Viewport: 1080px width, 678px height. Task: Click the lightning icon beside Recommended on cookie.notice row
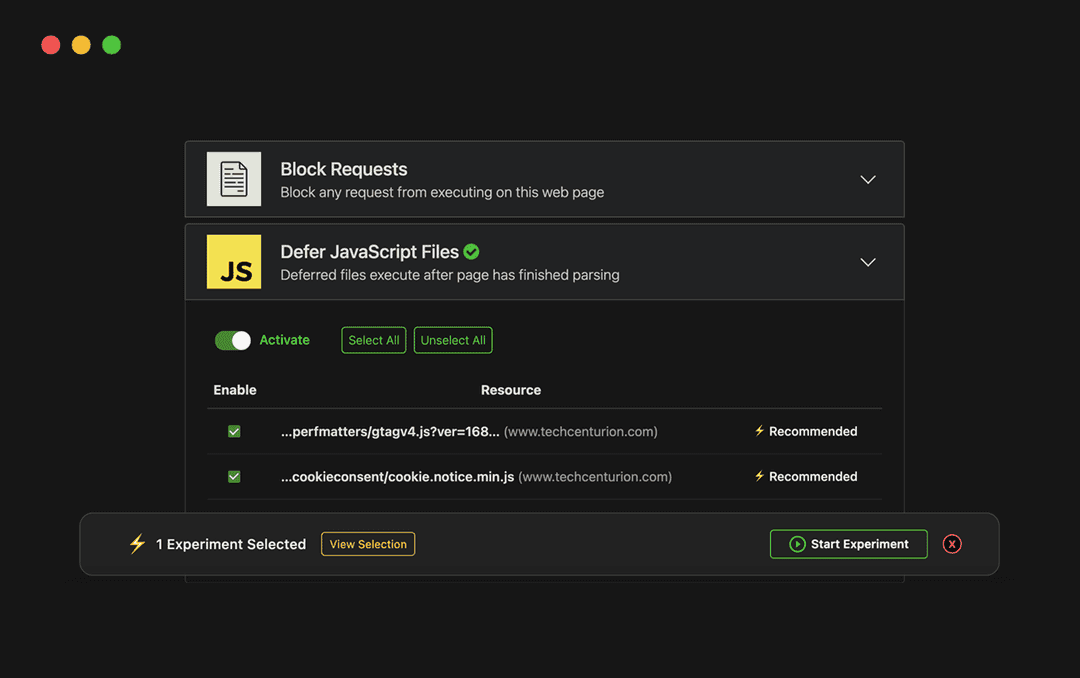[759, 476]
